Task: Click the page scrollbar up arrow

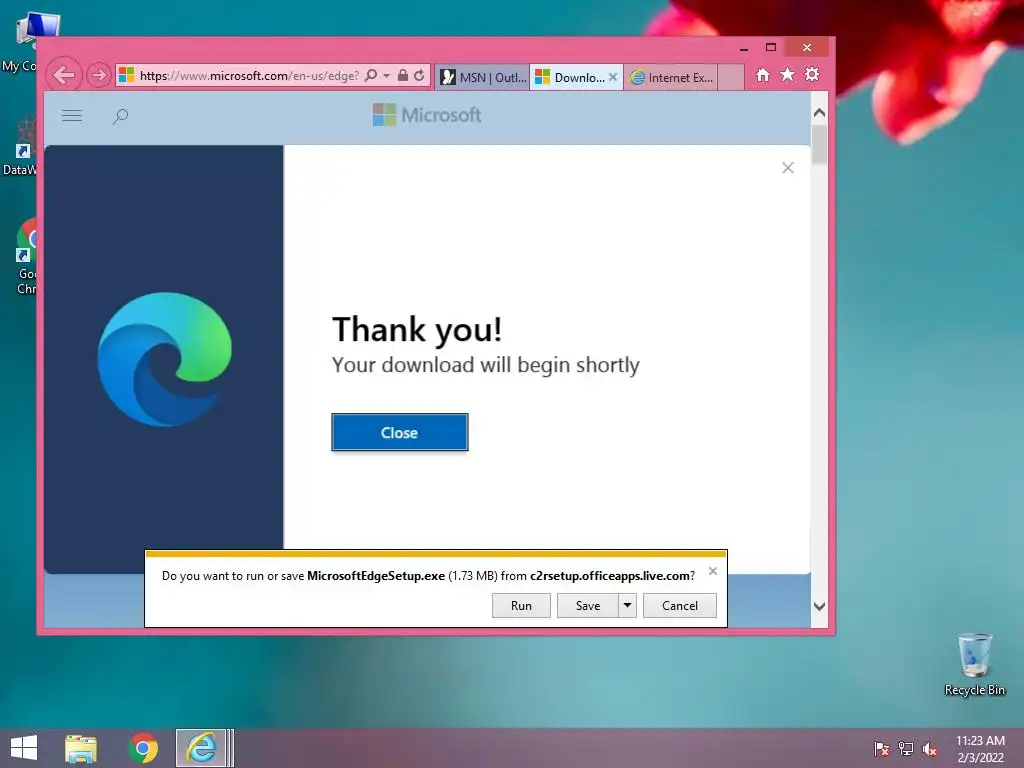Action: click(820, 112)
